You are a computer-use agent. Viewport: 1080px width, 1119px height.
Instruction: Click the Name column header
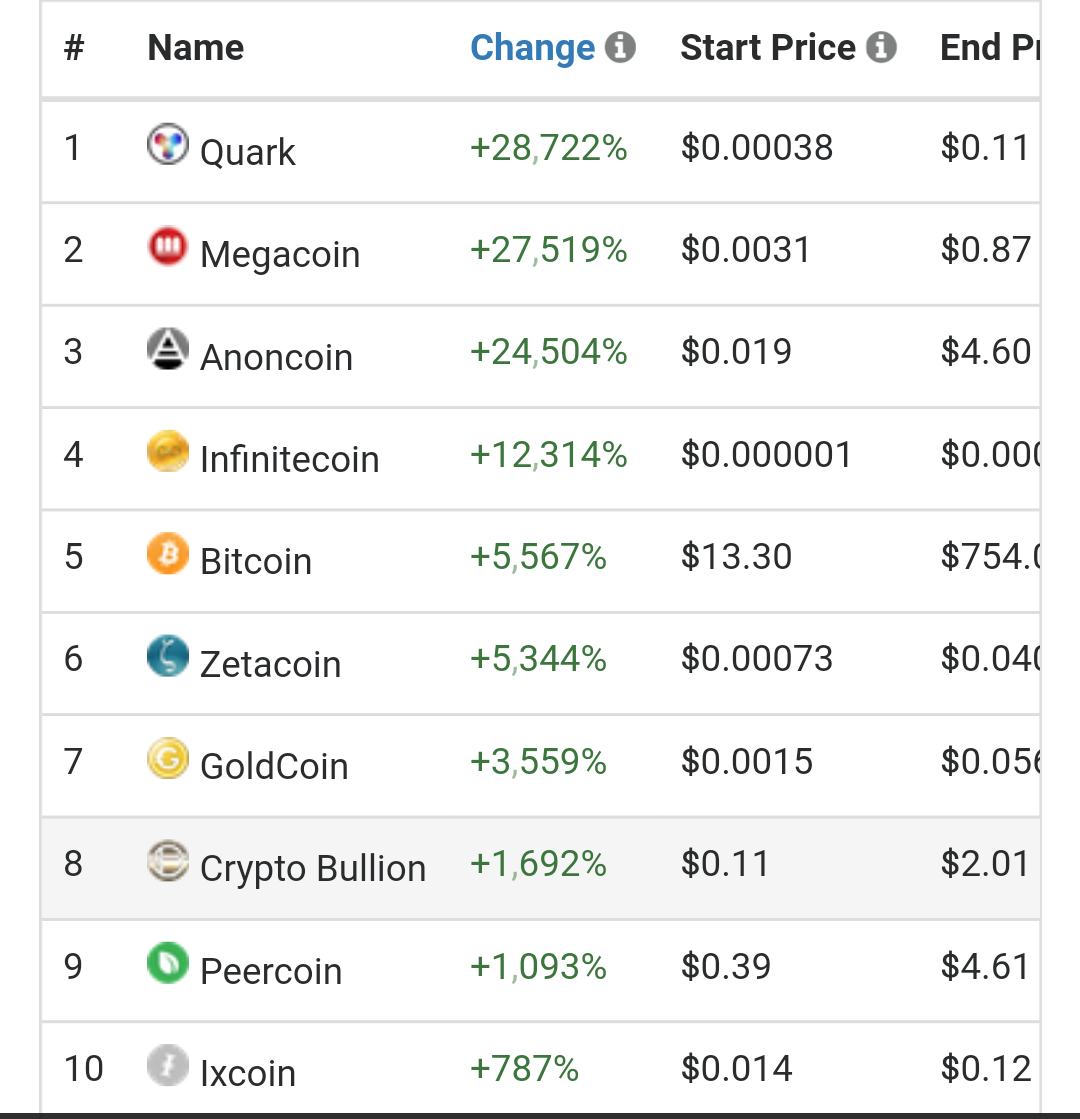click(x=196, y=48)
